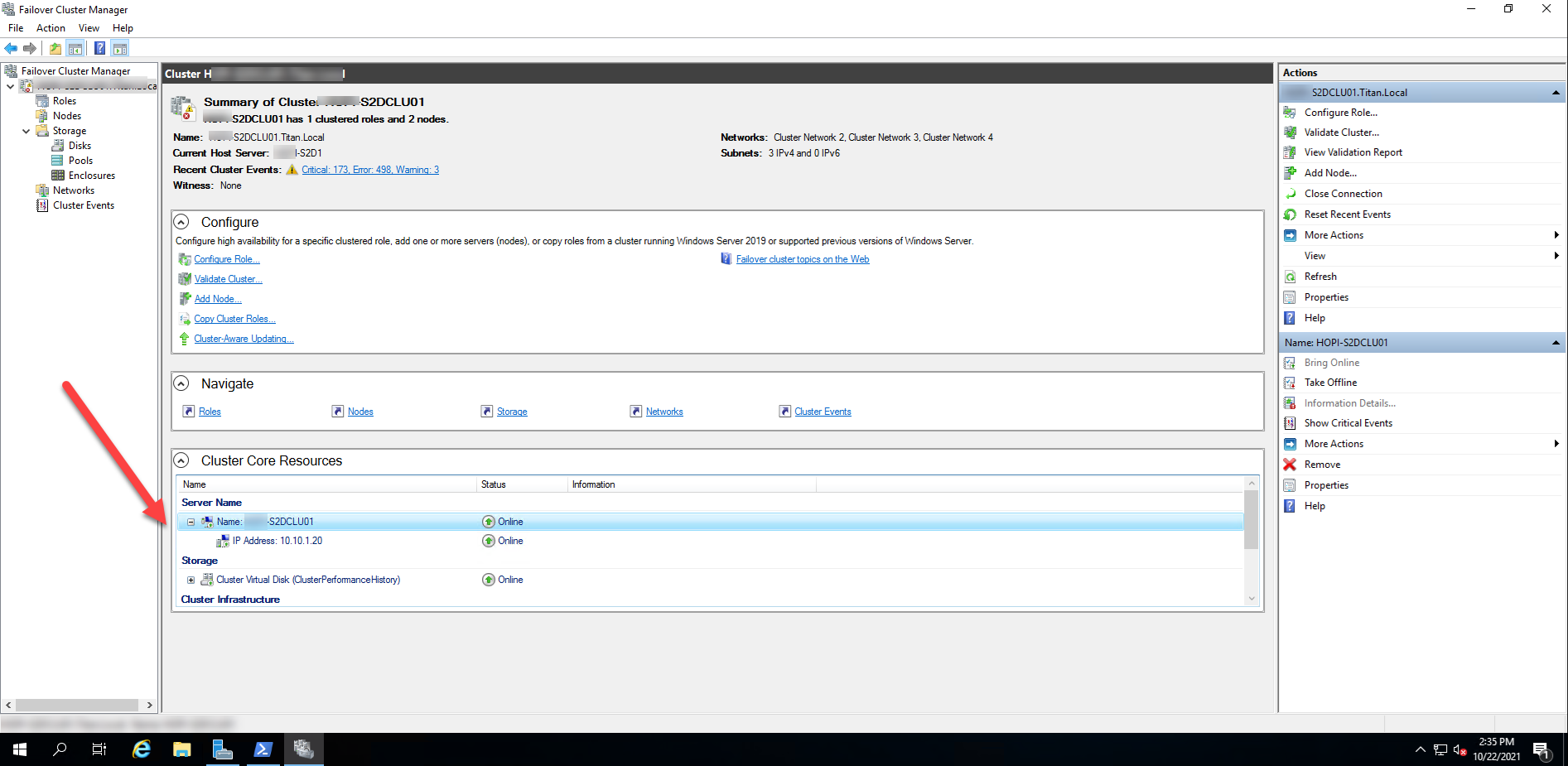
Task: Open the View menu in menu bar
Action: [x=89, y=28]
